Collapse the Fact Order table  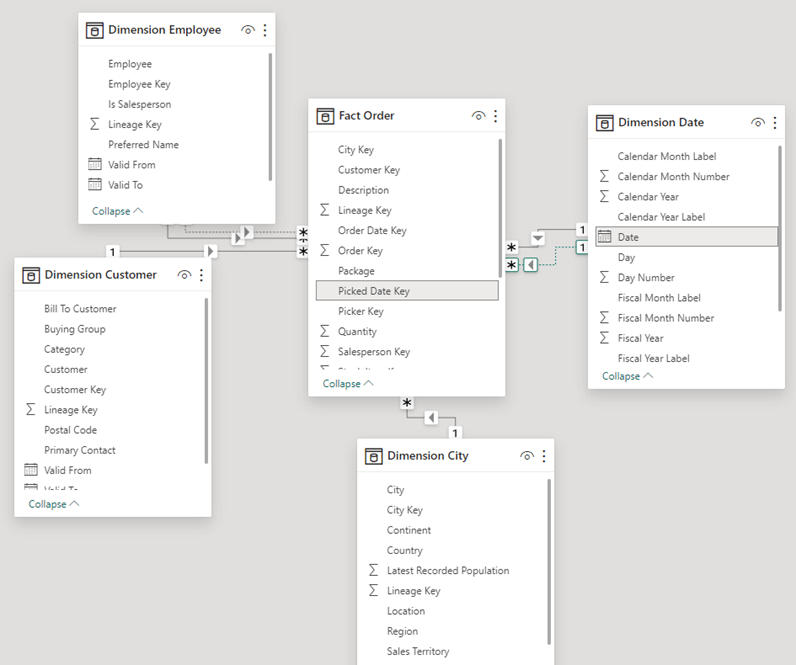[348, 383]
